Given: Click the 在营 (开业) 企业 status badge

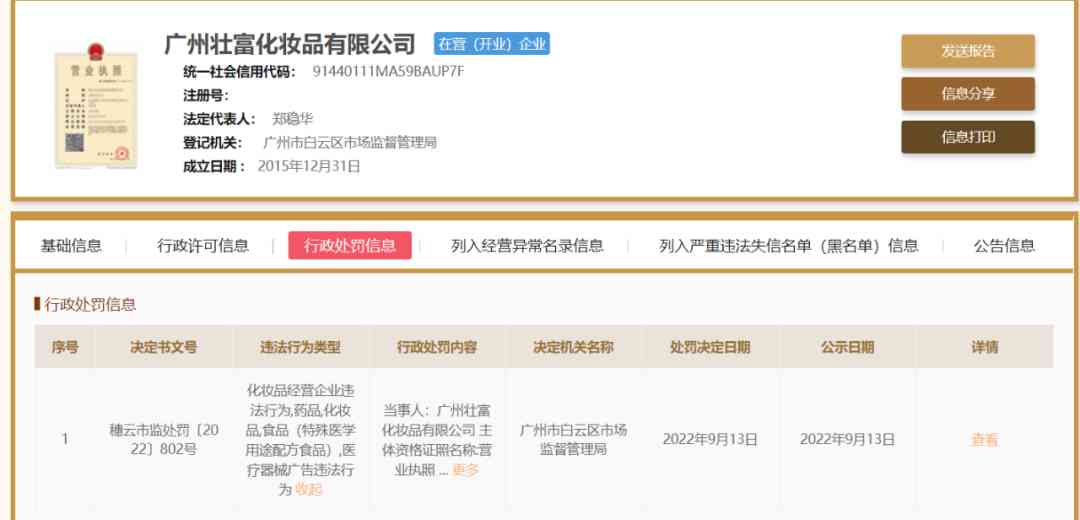Looking at the screenshot, I should click(491, 44).
